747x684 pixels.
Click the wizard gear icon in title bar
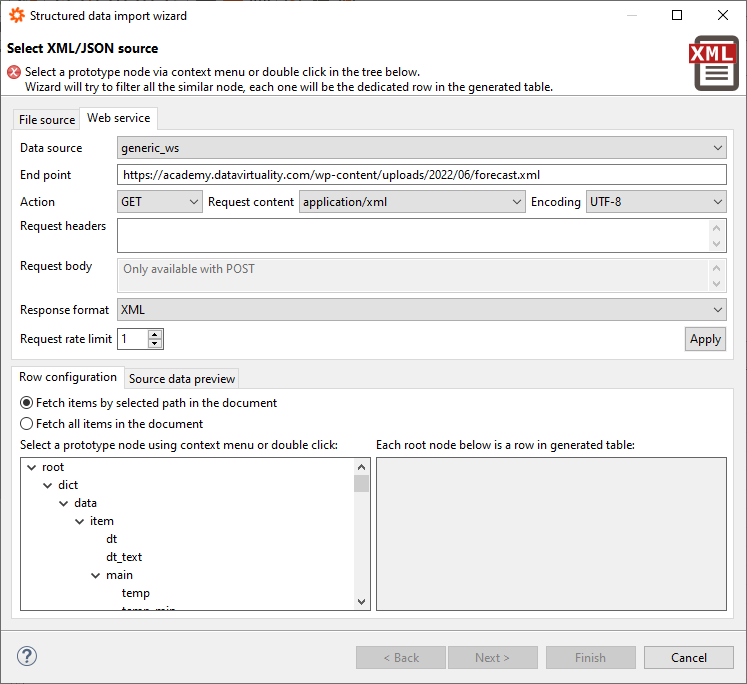(x=16, y=16)
